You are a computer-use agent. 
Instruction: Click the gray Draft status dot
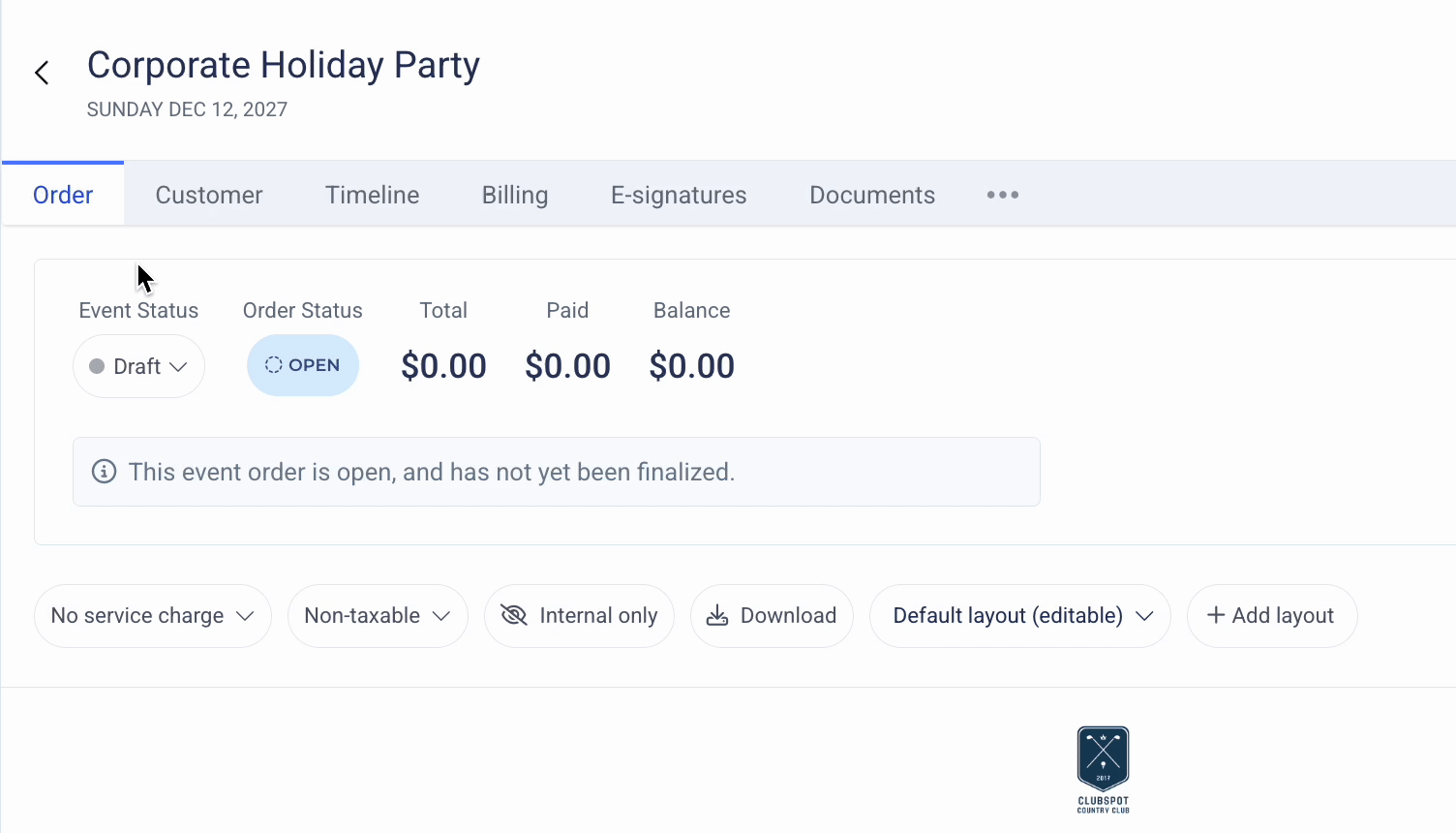coord(97,366)
